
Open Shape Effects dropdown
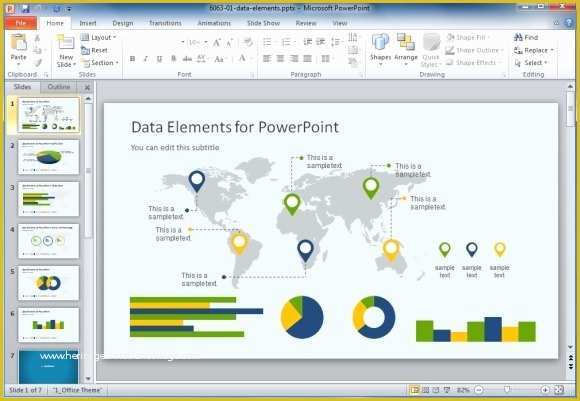(x=472, y=63)
